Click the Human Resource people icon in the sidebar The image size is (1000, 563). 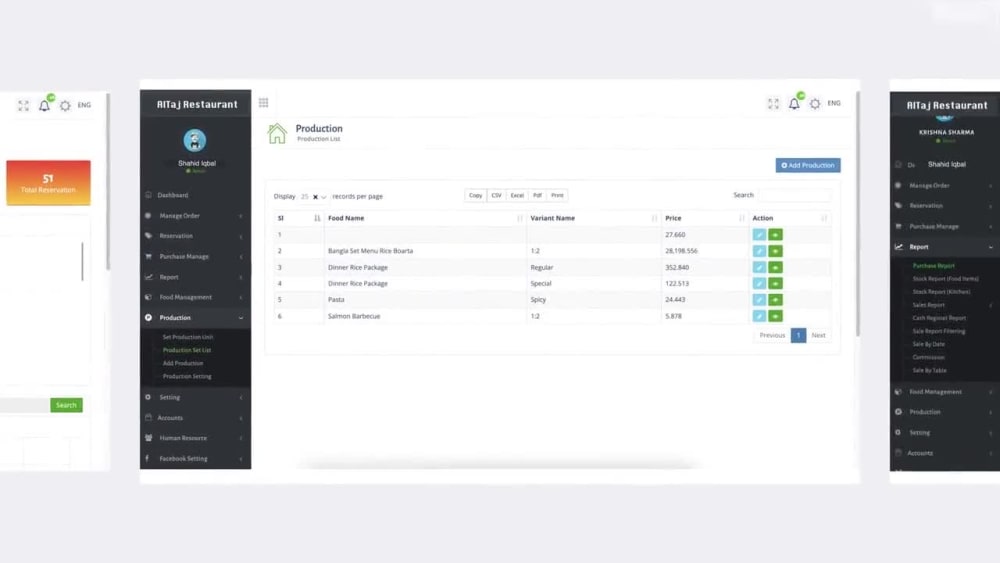coord(149,438)
